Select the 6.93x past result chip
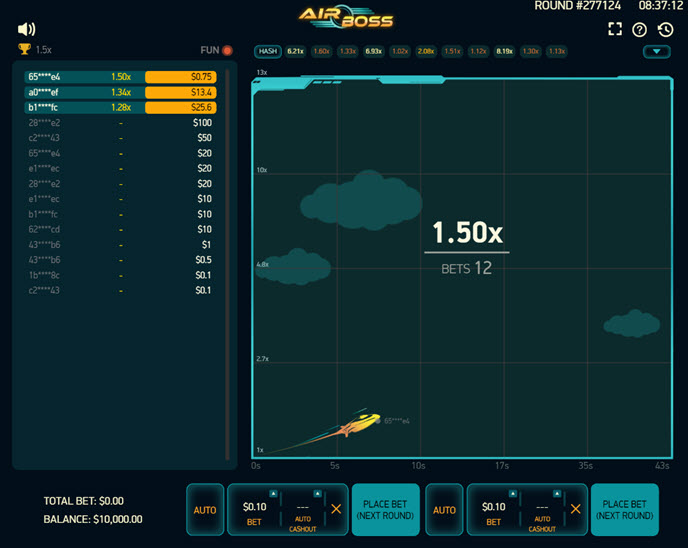The height and width of the screenshot is (548, 688). point(373,51)
